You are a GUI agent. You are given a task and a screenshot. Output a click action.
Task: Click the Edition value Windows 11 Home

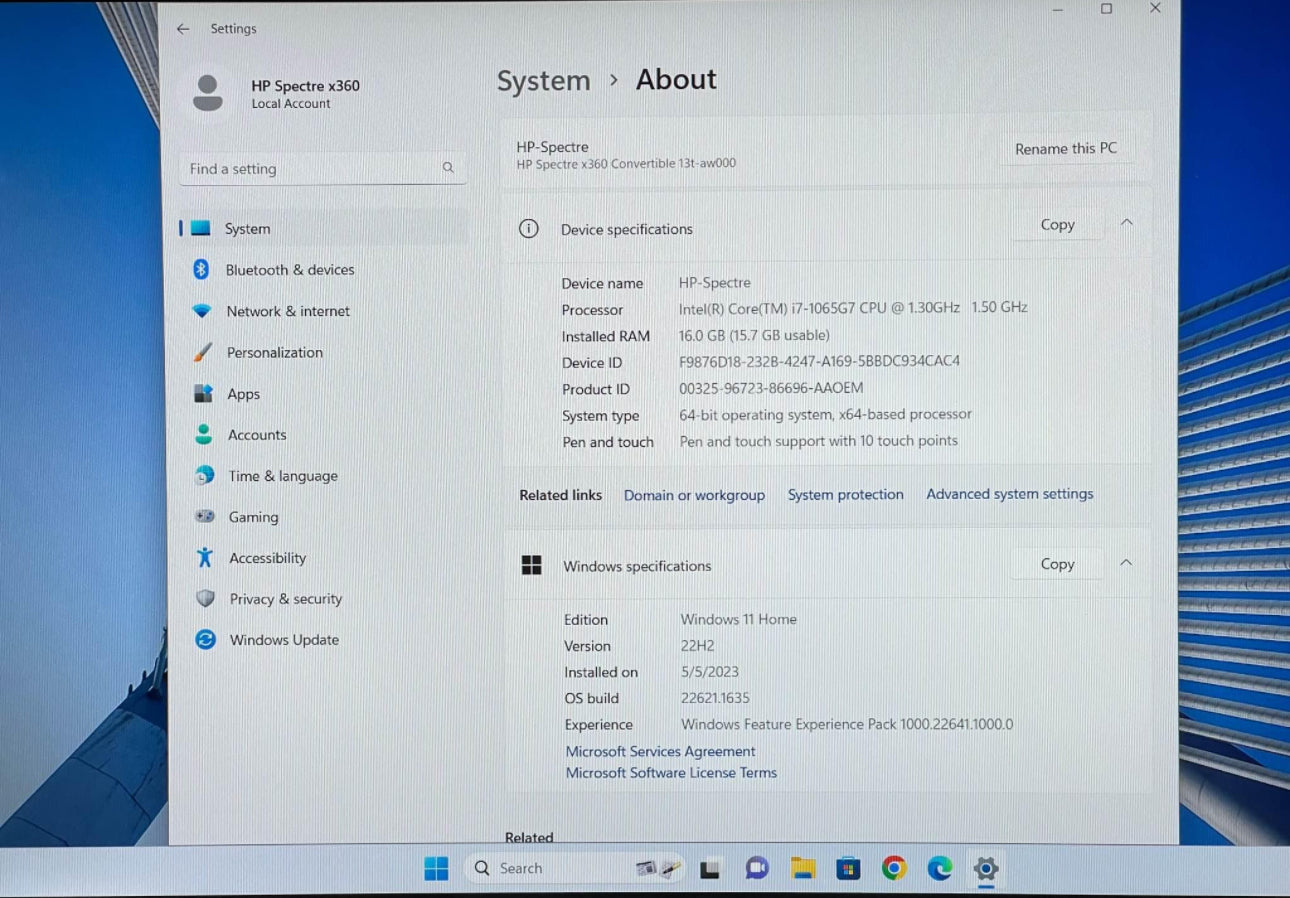[739, 619]
